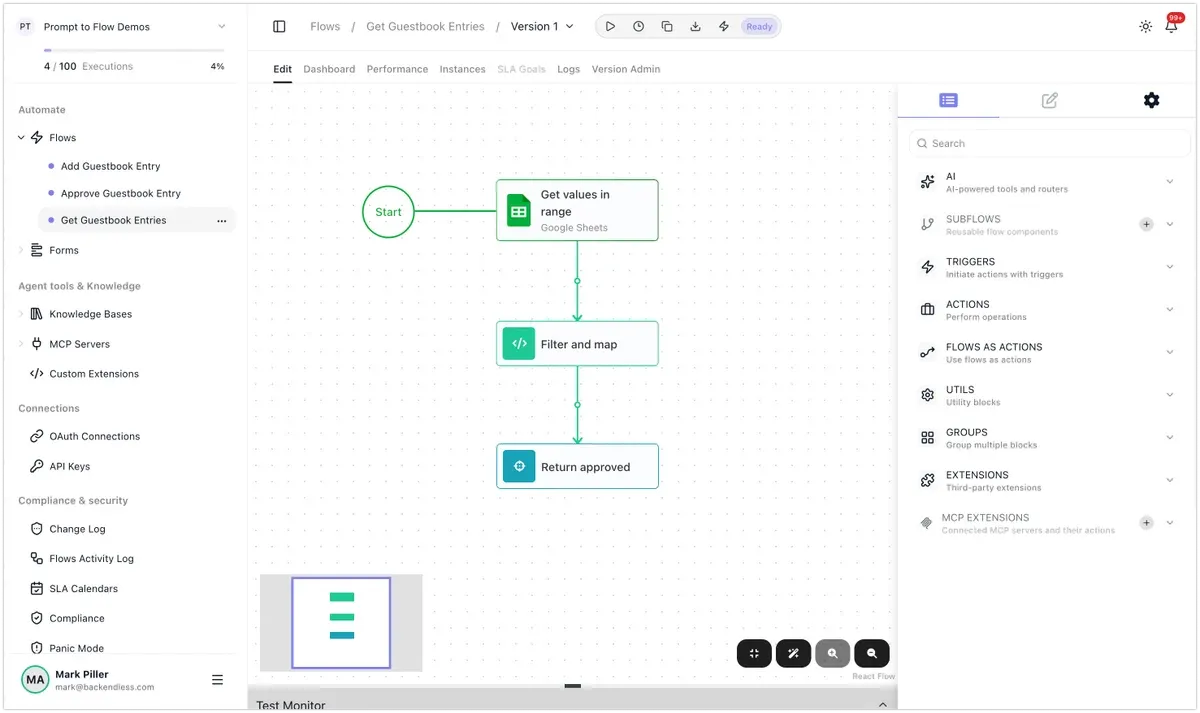The width and height of the screenshot is (1200, 713).
Task: Expand the Test Monitor panel
Action: 882,705
